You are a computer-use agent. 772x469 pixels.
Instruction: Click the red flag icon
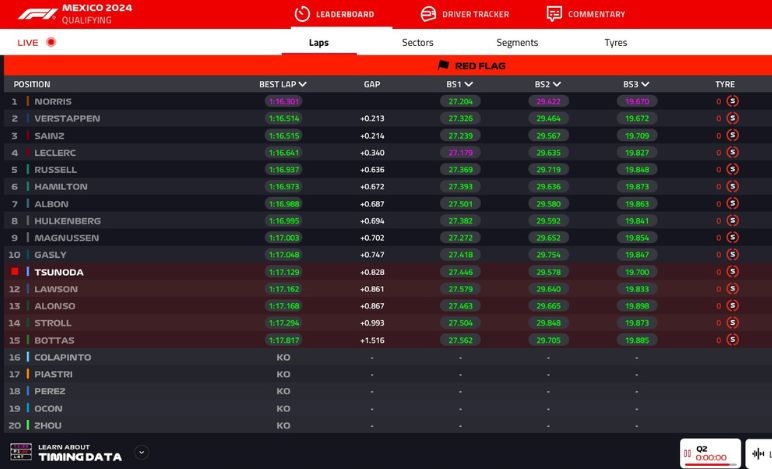click(x=443, y=66)
